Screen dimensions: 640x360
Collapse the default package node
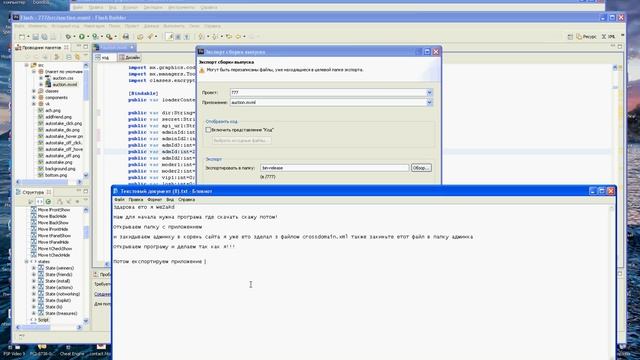34,71
